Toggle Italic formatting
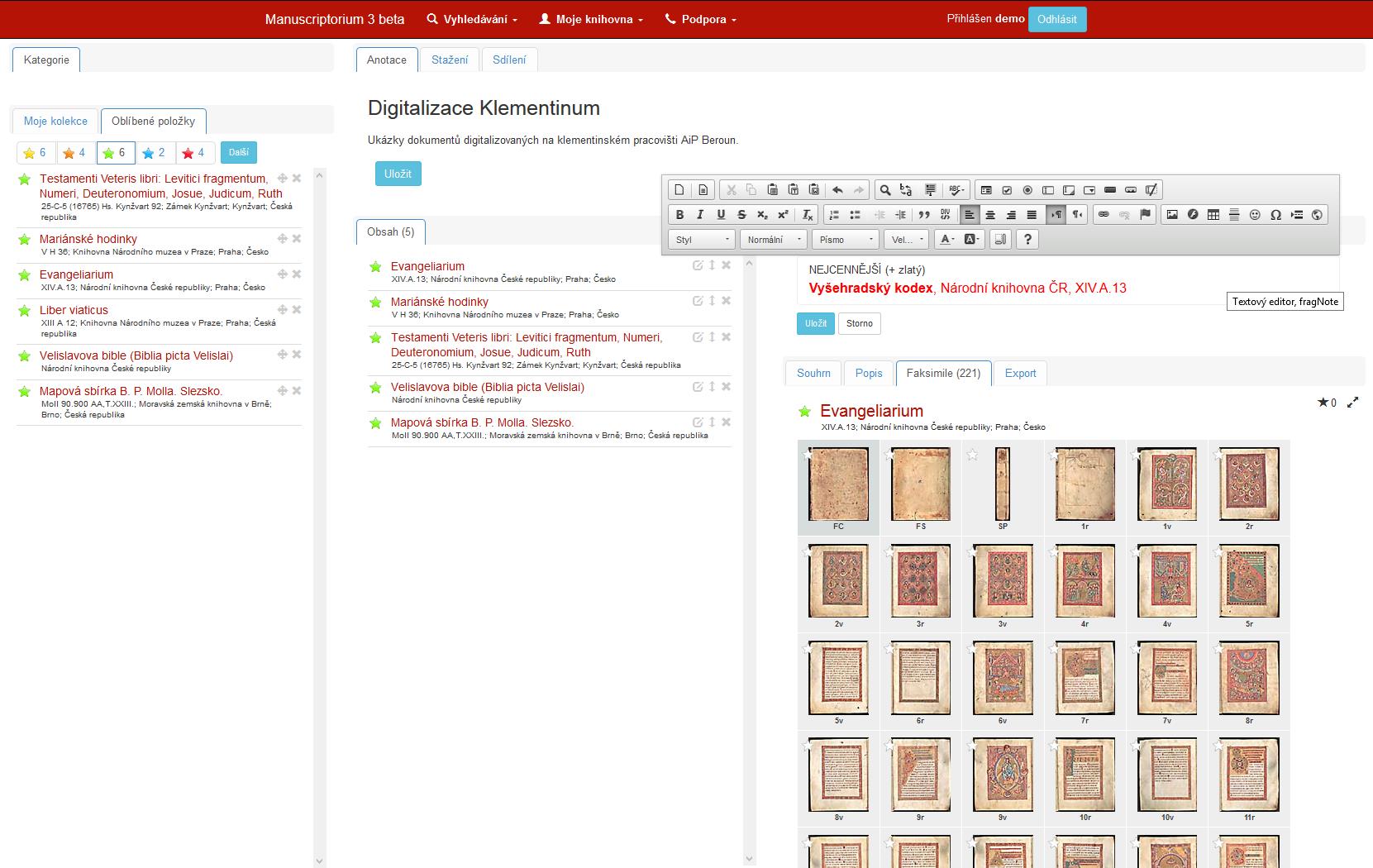 pyautogui.click(x=700, y=214)
